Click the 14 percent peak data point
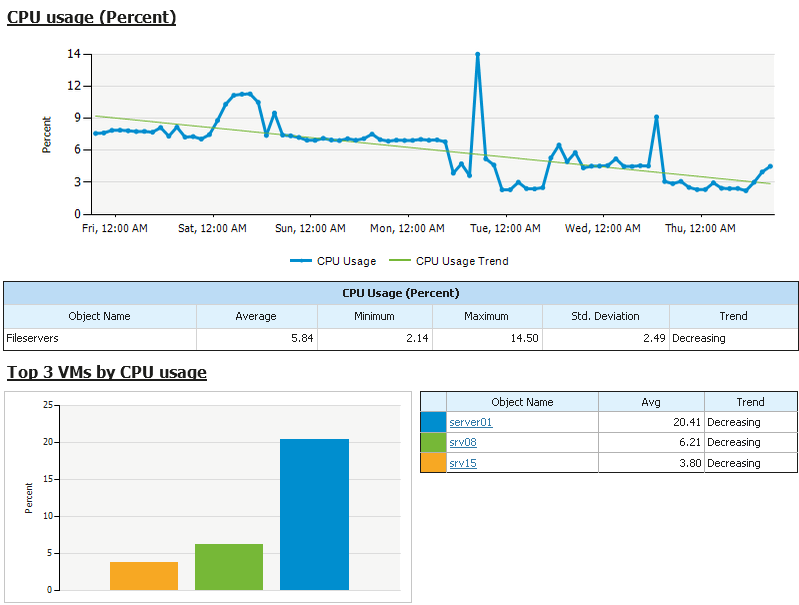 [x=477, y=54]
